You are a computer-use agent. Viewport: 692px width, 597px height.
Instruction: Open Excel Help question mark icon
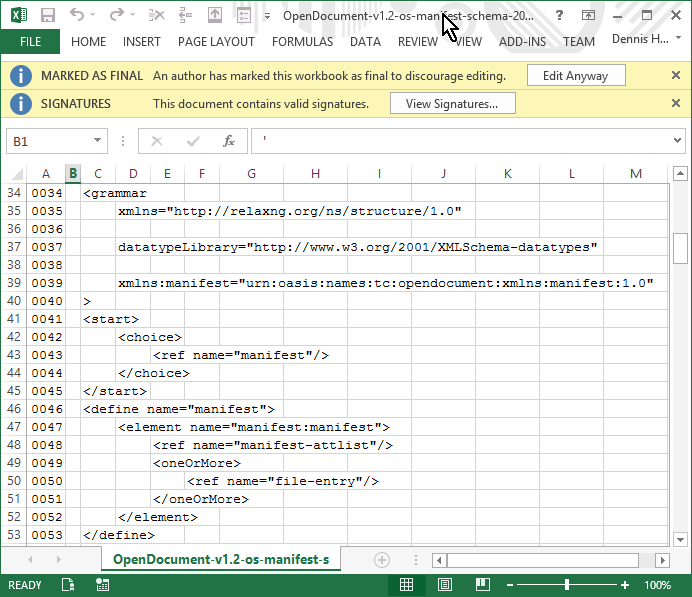pyautogui.click(x=558, y=15)
